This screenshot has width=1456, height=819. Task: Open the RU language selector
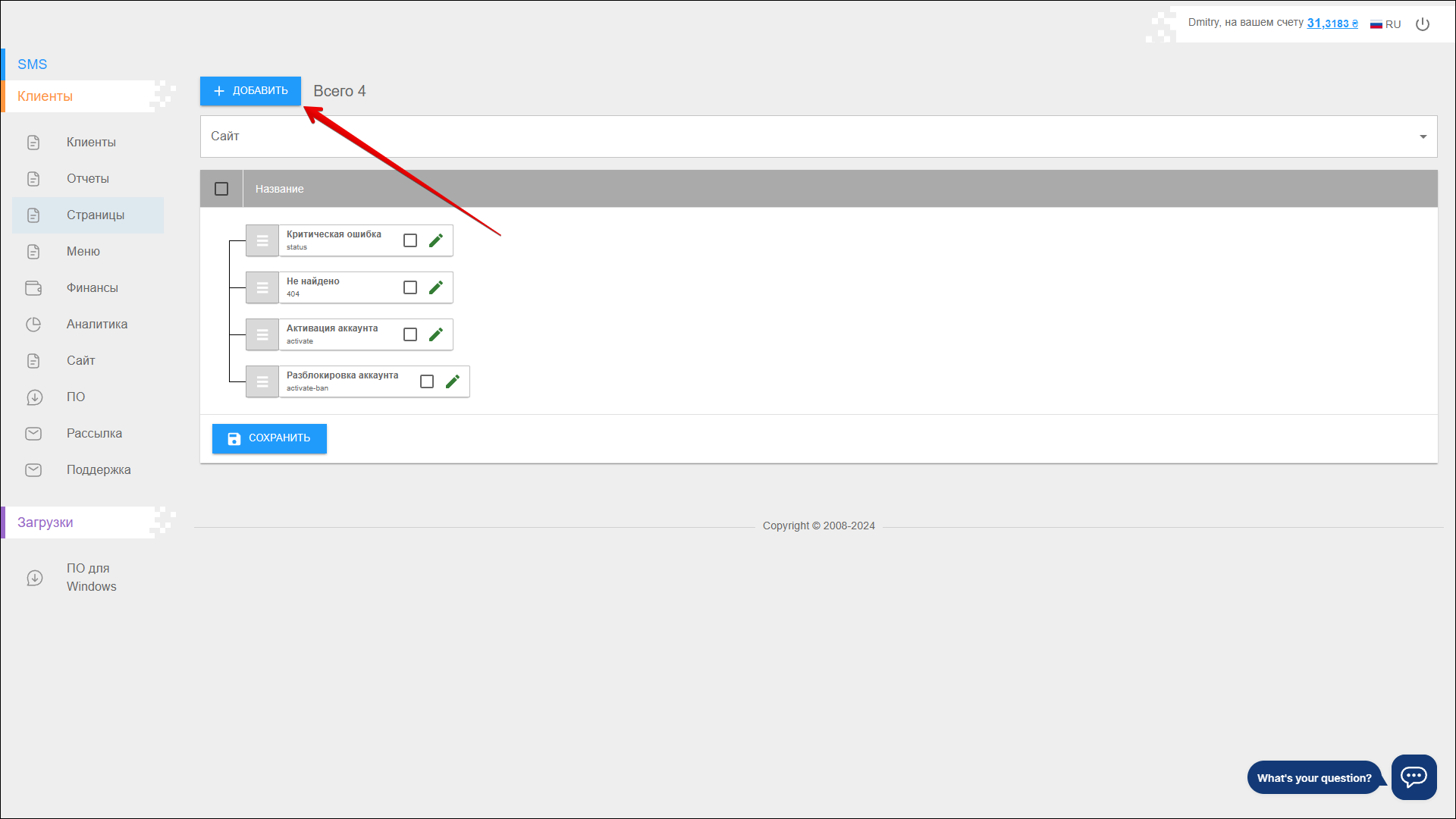pos(1385,24)
